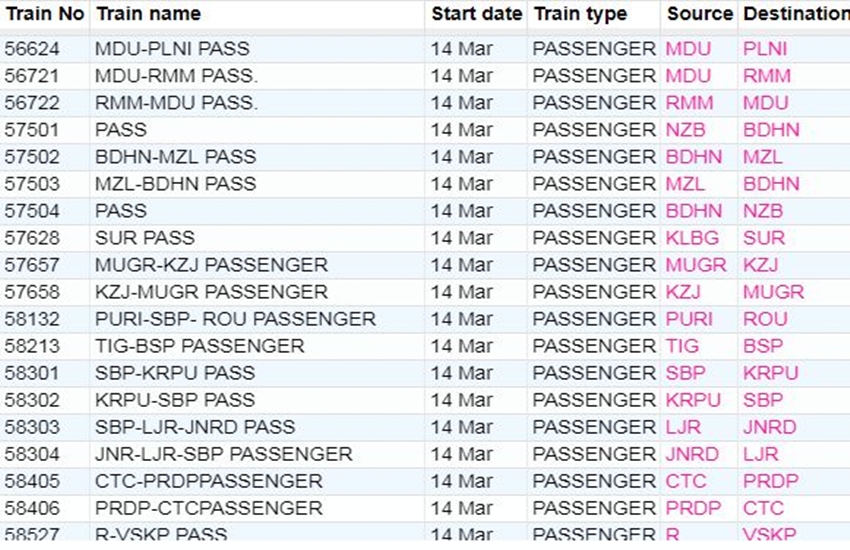Click CTC source link for train 58405
Viewport: 850px width, 550px height.
click(x=686, y=481)
